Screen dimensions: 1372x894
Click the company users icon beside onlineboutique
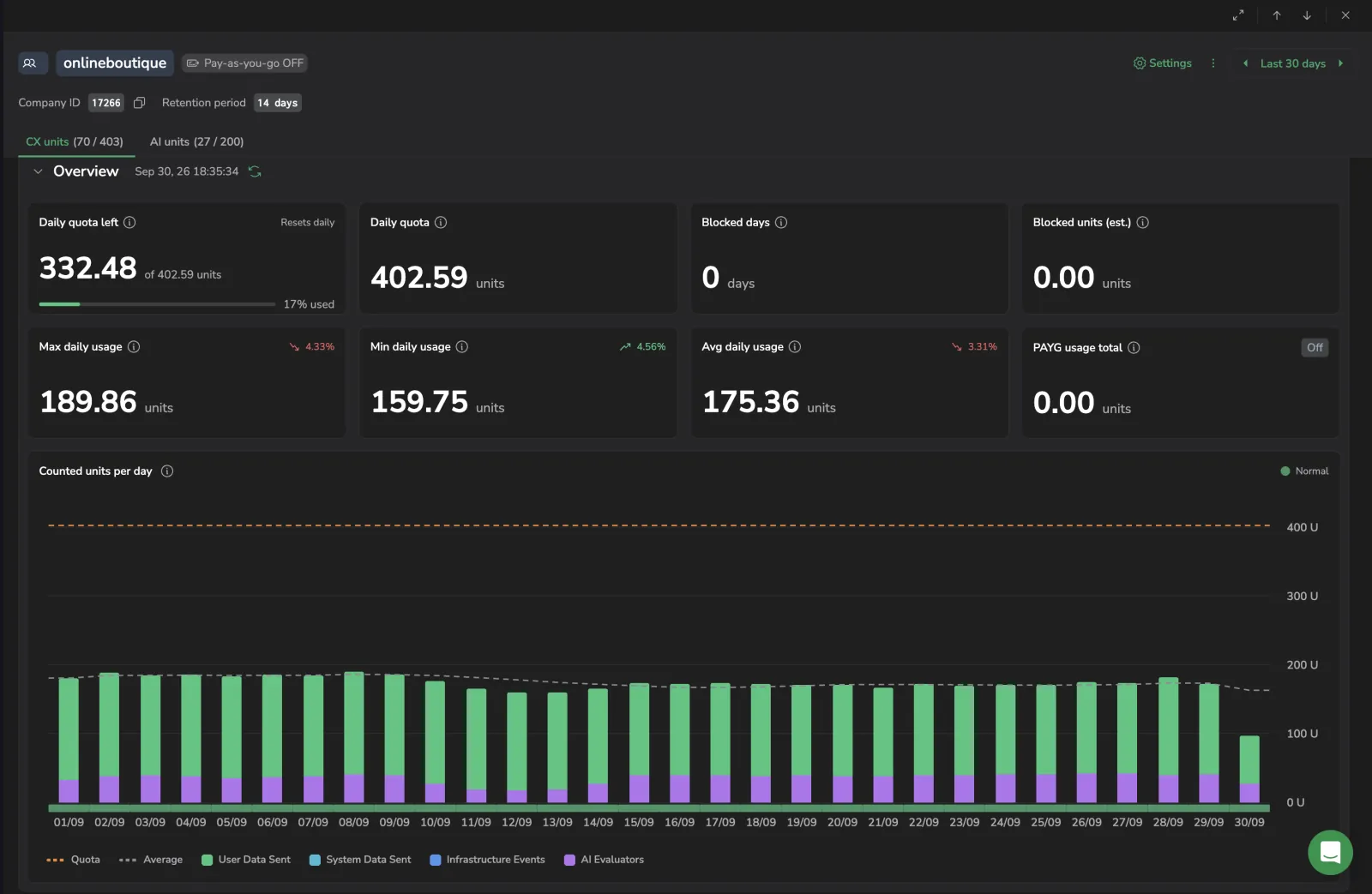[x=33, y=63]
